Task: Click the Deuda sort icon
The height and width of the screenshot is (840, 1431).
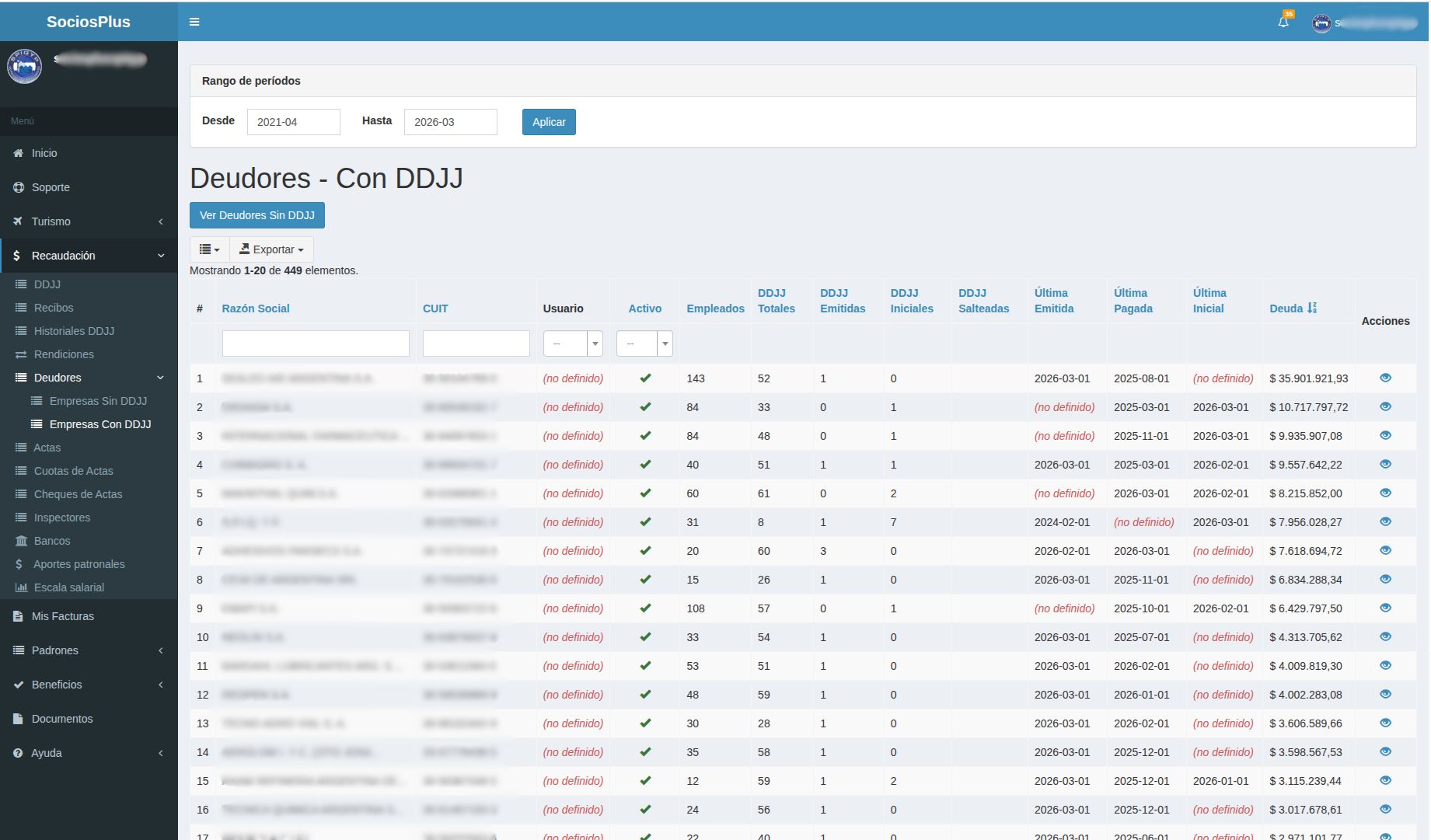Action: [1312, 308]
